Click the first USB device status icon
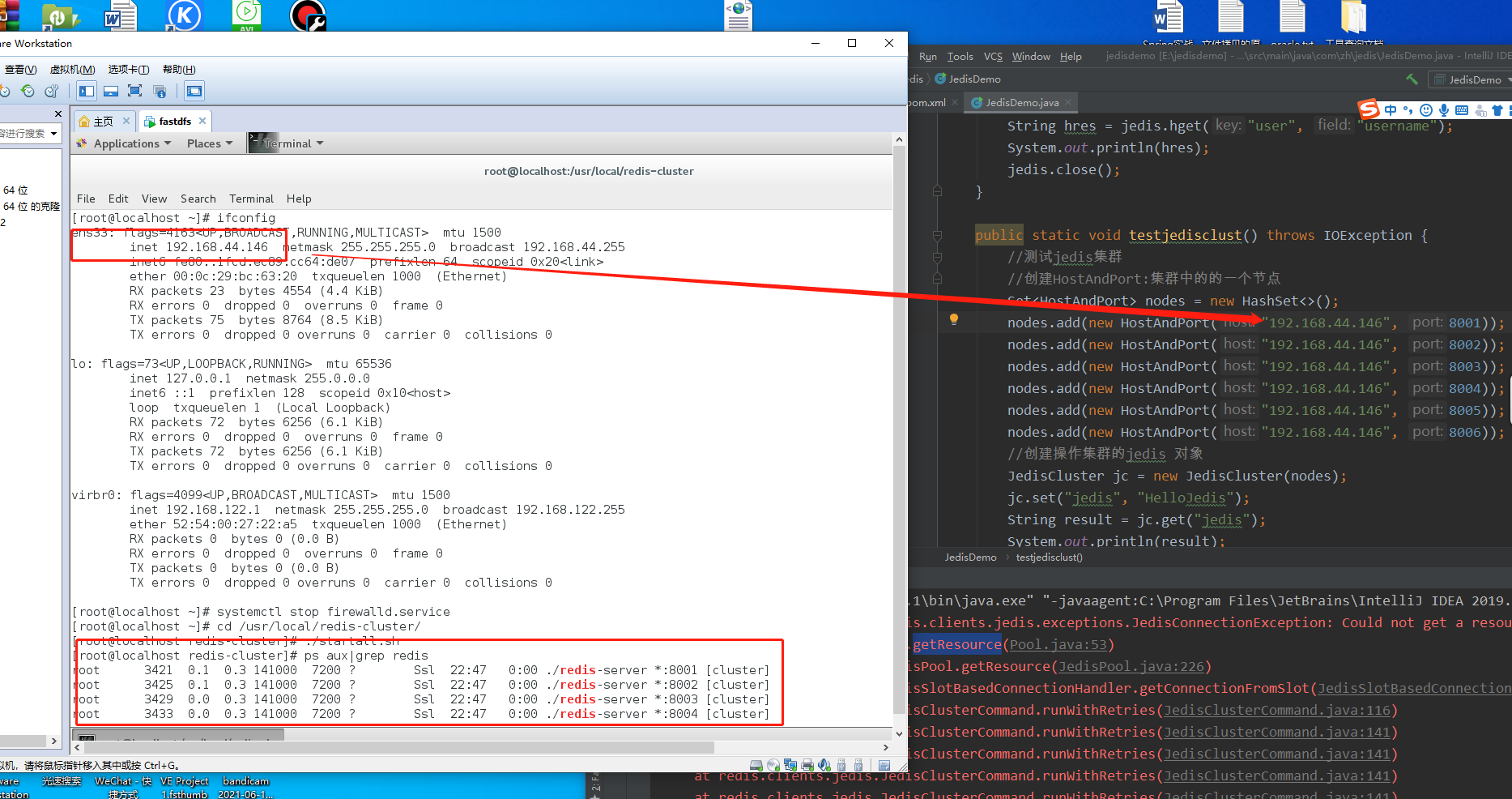Image resolution: width=1512 pixels, height=799 pixels. (x=841, y=765)
